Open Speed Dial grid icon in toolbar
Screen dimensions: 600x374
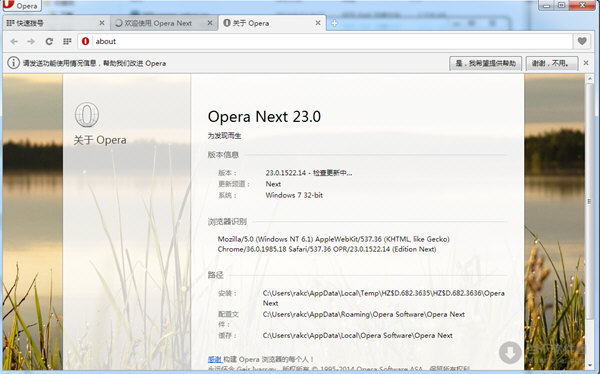(67, 41)
